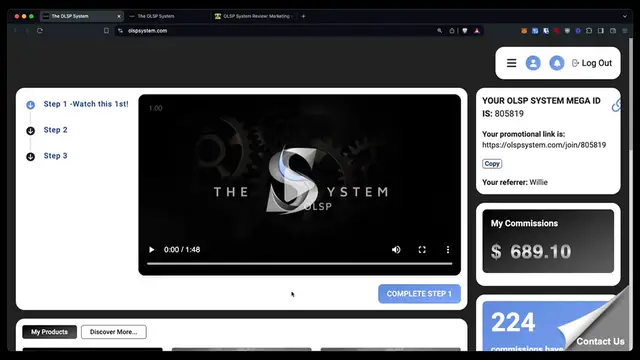Toggle the browser sidebar panel icon
Image resolution: width=640 pixels, height=360 pixels.
pyautogui.click(x=601, y=31)
